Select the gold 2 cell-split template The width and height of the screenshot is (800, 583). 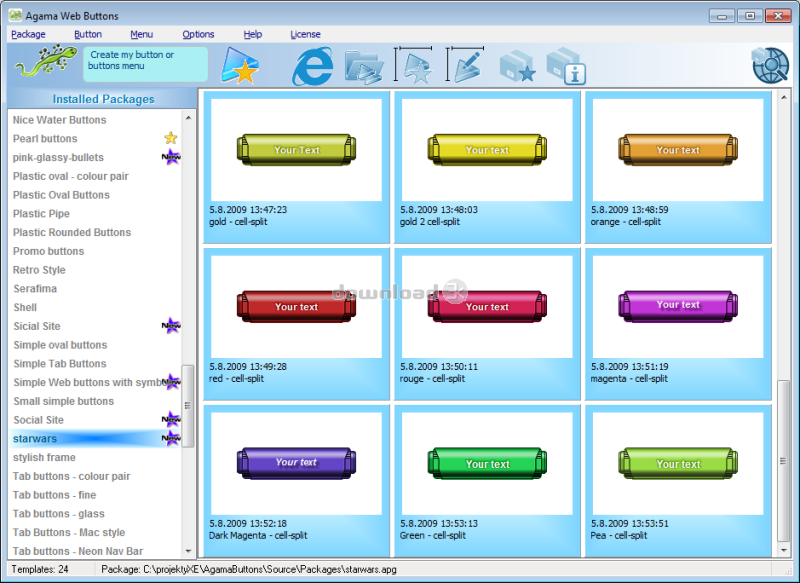click(x=487, y=167)
